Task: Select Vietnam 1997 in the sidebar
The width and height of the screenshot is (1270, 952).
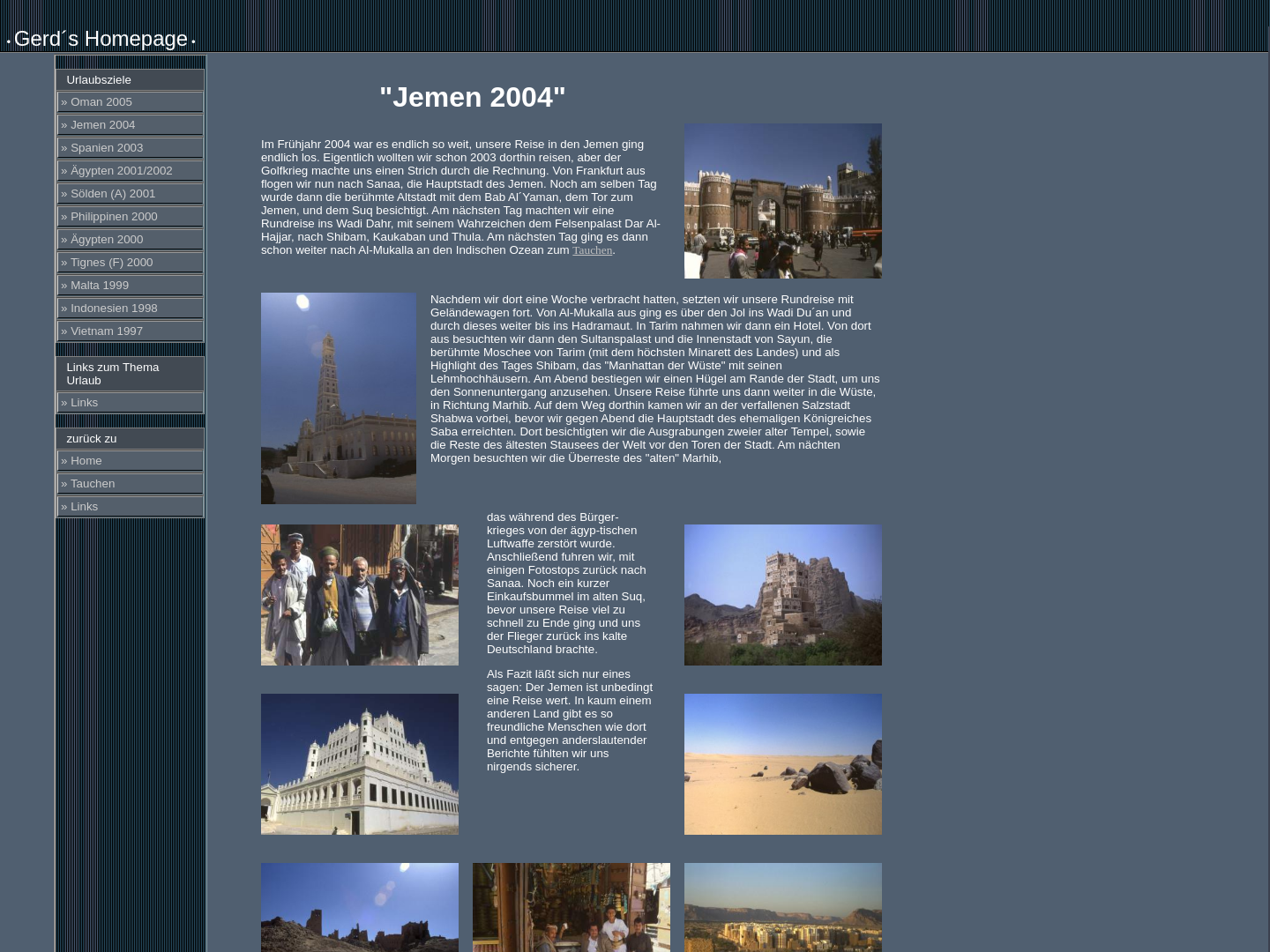Action: [x=131, y=331]
